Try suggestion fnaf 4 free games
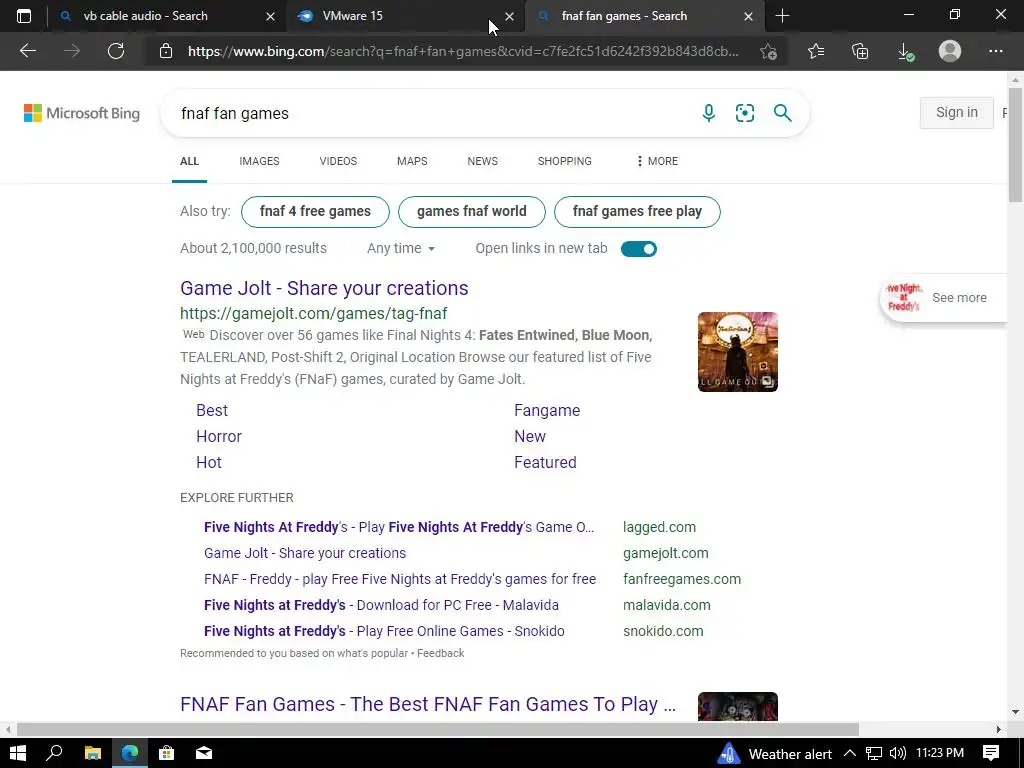 point(315,212)
